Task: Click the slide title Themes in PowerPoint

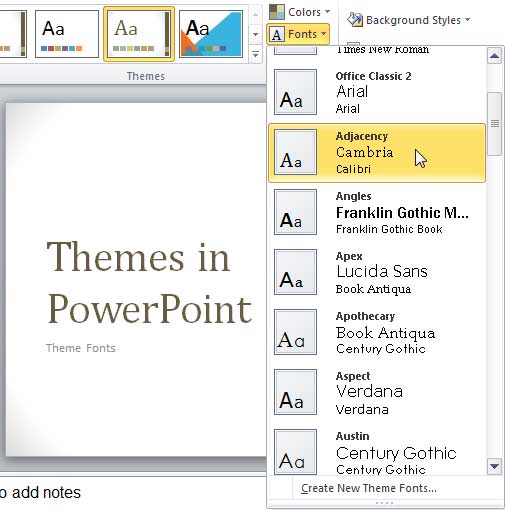Action: coord(149,282)
